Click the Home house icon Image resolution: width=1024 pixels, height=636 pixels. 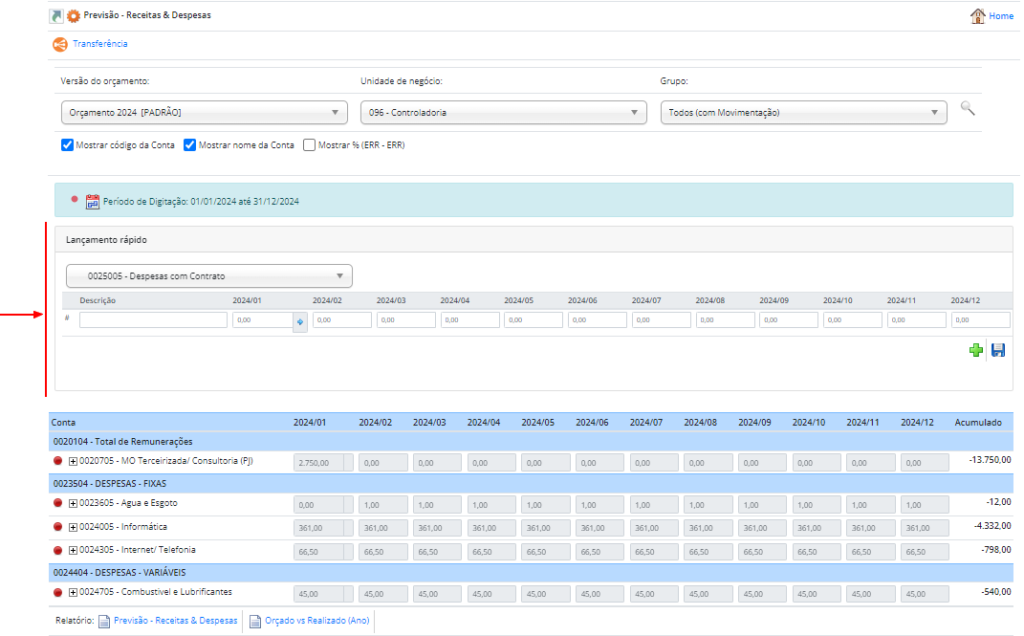(978, 16)
